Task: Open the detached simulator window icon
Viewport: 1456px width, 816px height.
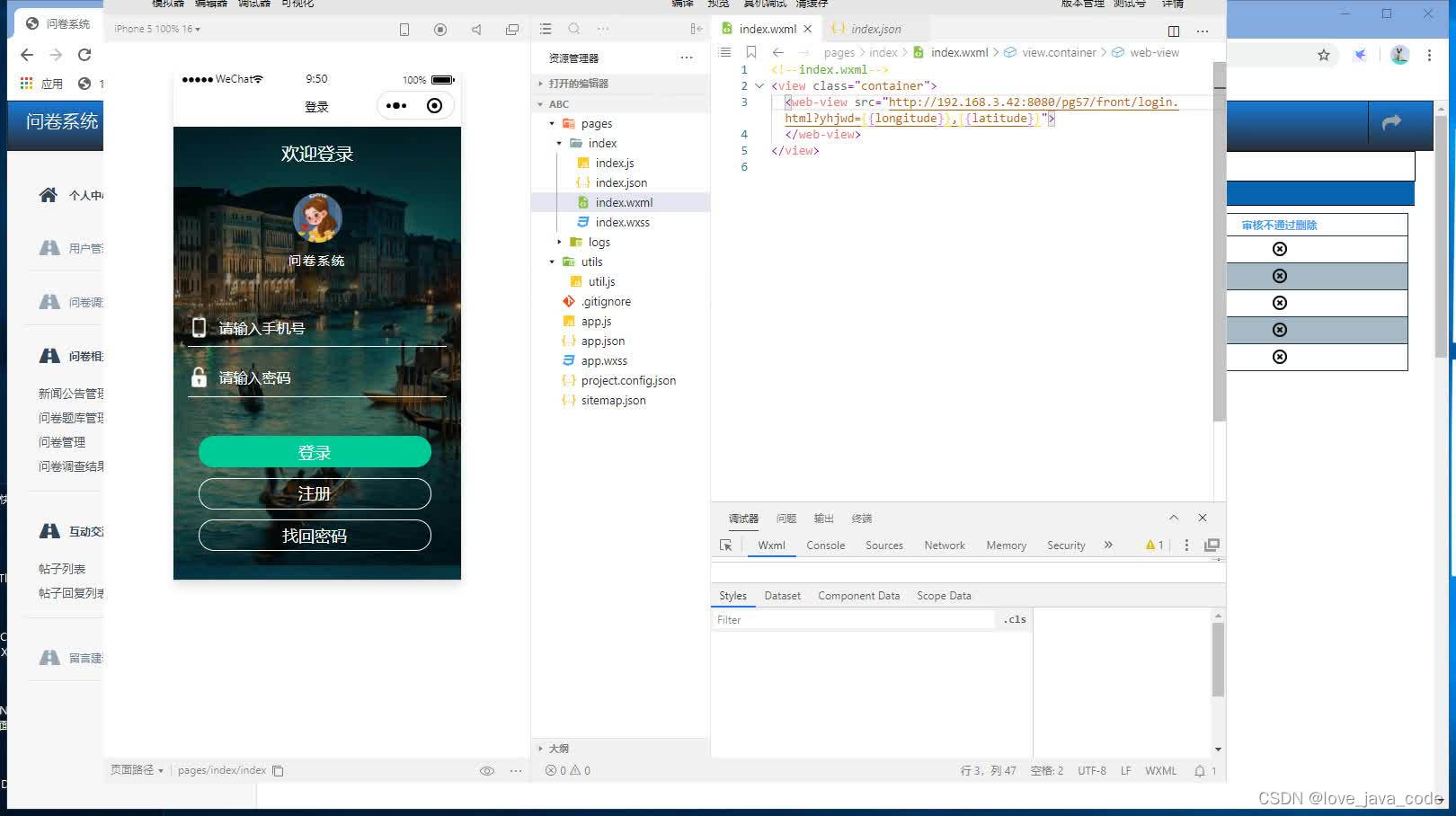Action: (x=512, y=30)
